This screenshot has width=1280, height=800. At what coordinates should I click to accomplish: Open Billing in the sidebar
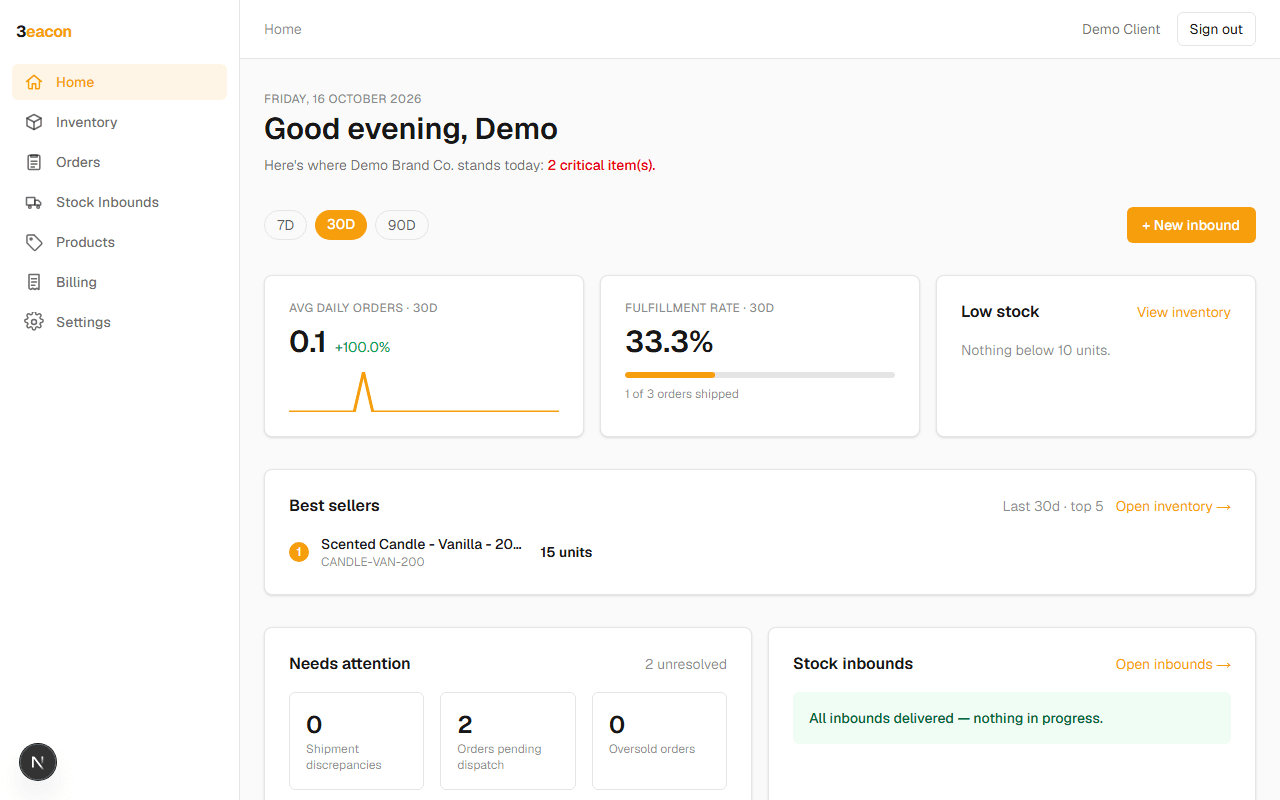pyautogui.click(x=120, y=282)
